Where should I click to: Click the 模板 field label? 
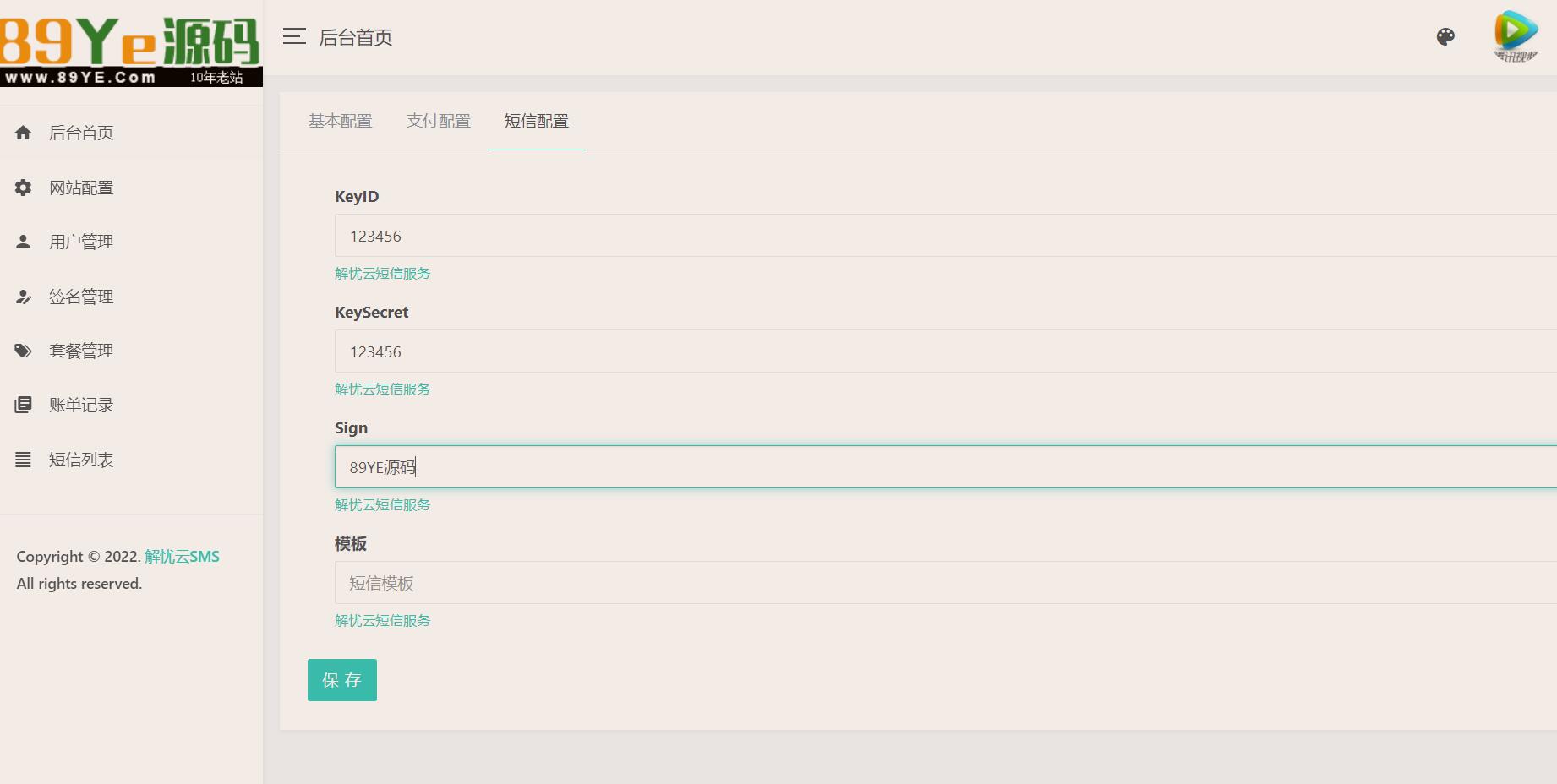pyautogui.click(x=351, y=544)
